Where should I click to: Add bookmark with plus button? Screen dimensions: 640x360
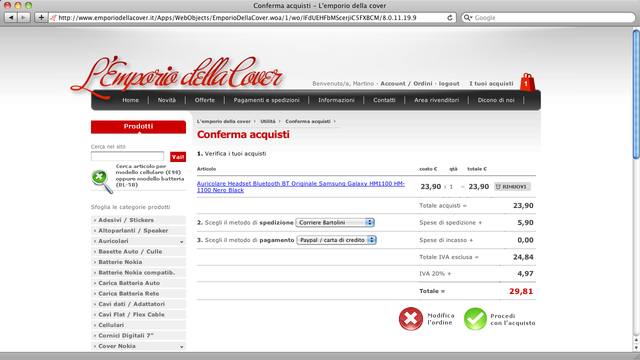pos(41,18)
